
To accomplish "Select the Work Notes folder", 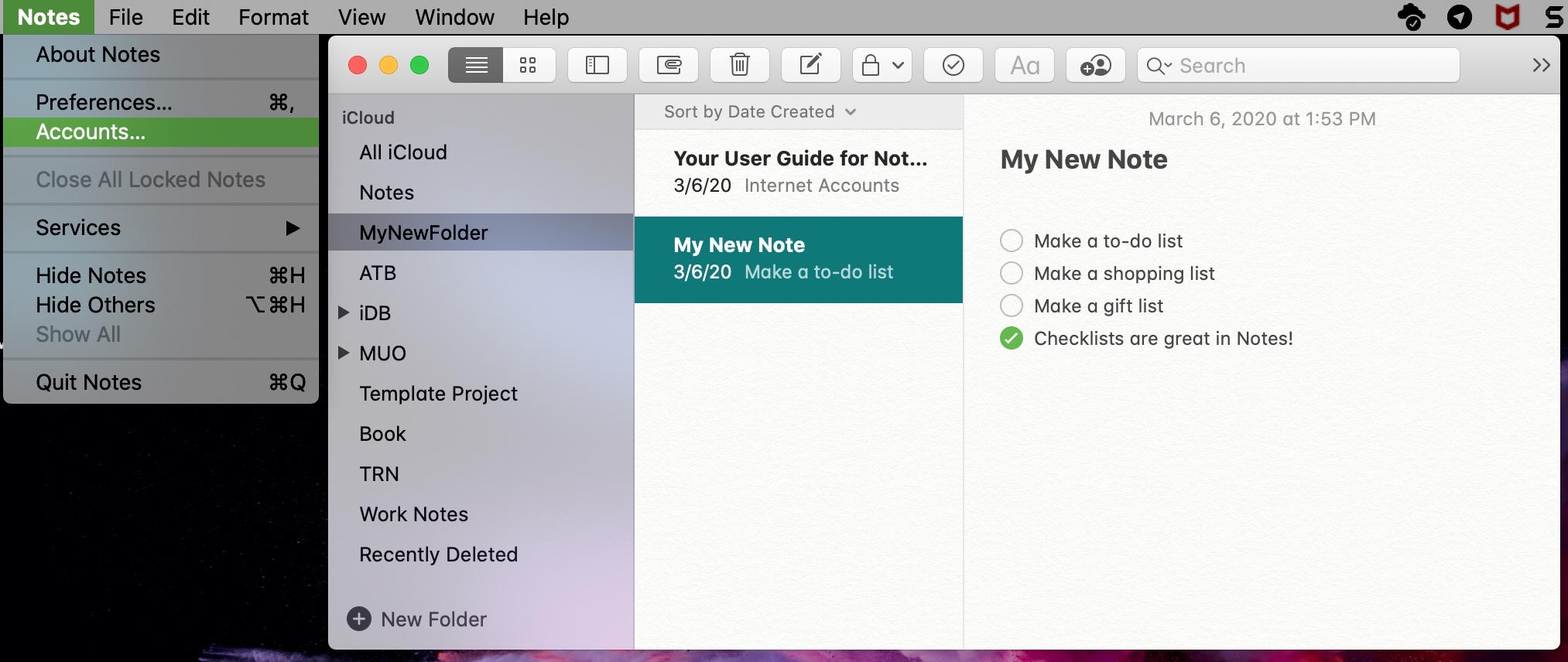I will point(481,514).
